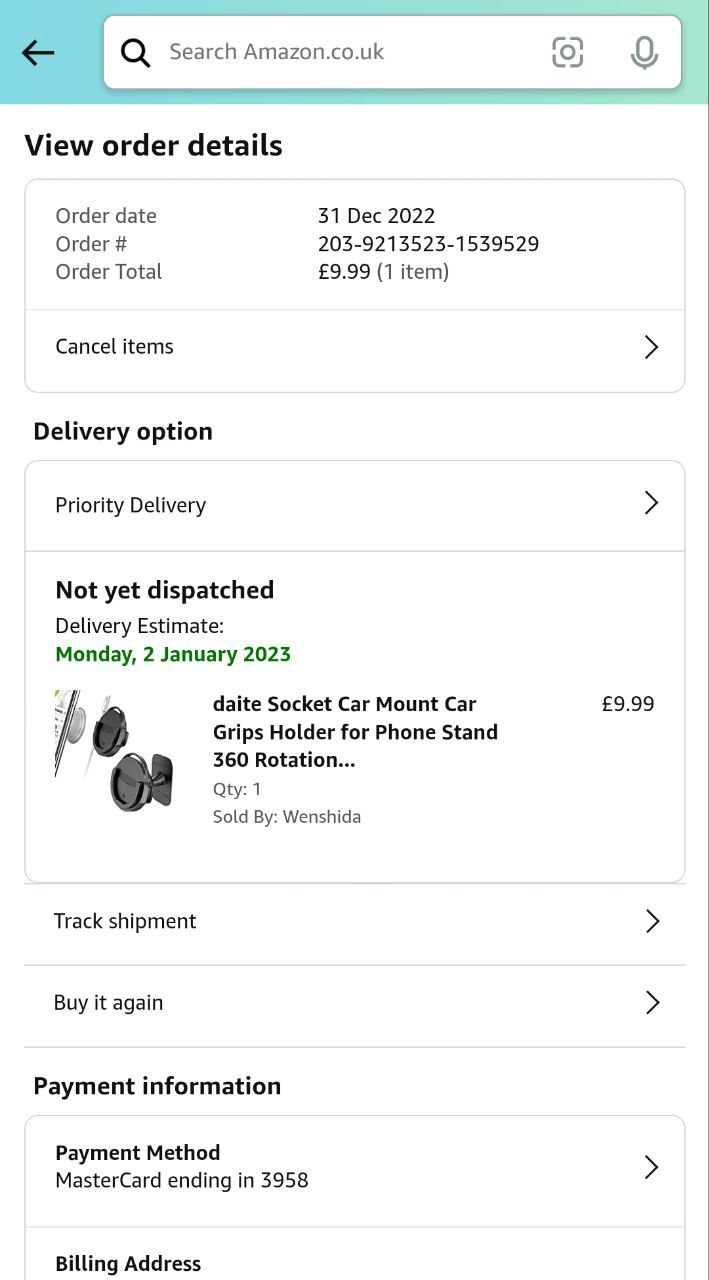Select Buy it again
Viewport: 709px width, 1280px height.
(x=300, y=1003)
